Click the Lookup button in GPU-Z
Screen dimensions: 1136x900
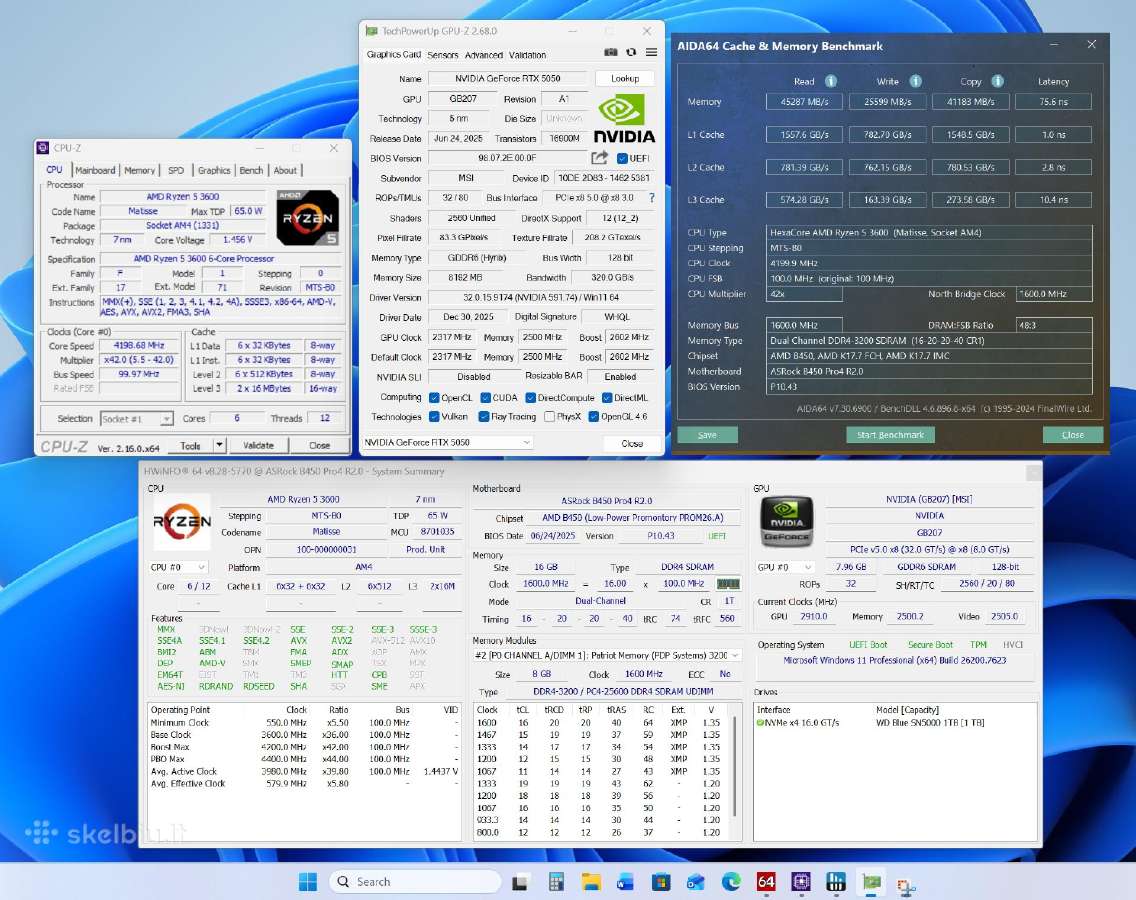point(625,78)
